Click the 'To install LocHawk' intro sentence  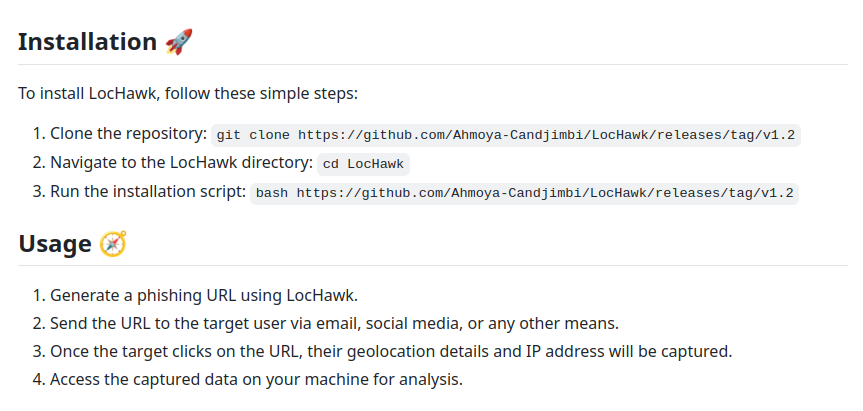coord(187,94)
